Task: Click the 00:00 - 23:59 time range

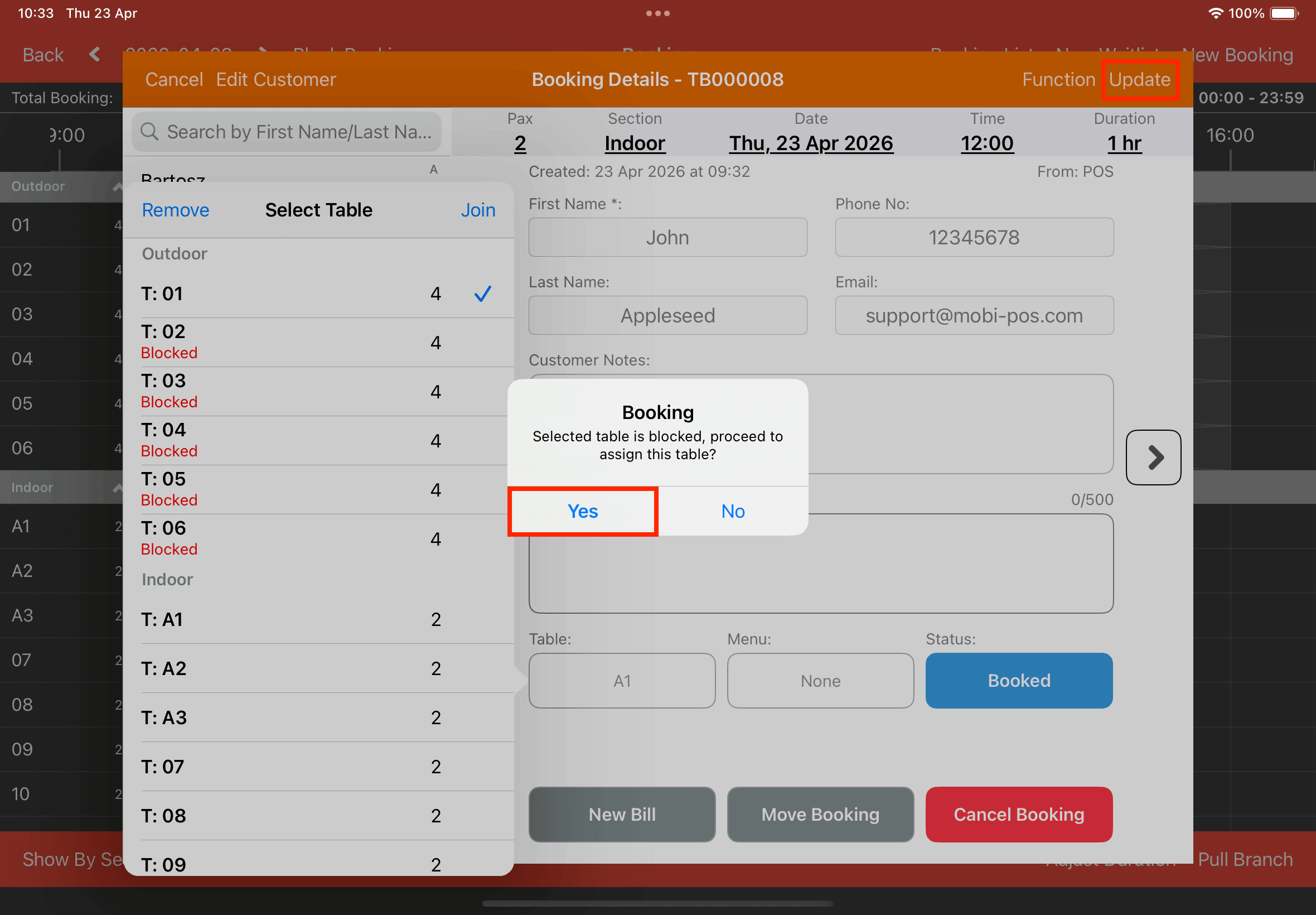Action: (1251, 98)
